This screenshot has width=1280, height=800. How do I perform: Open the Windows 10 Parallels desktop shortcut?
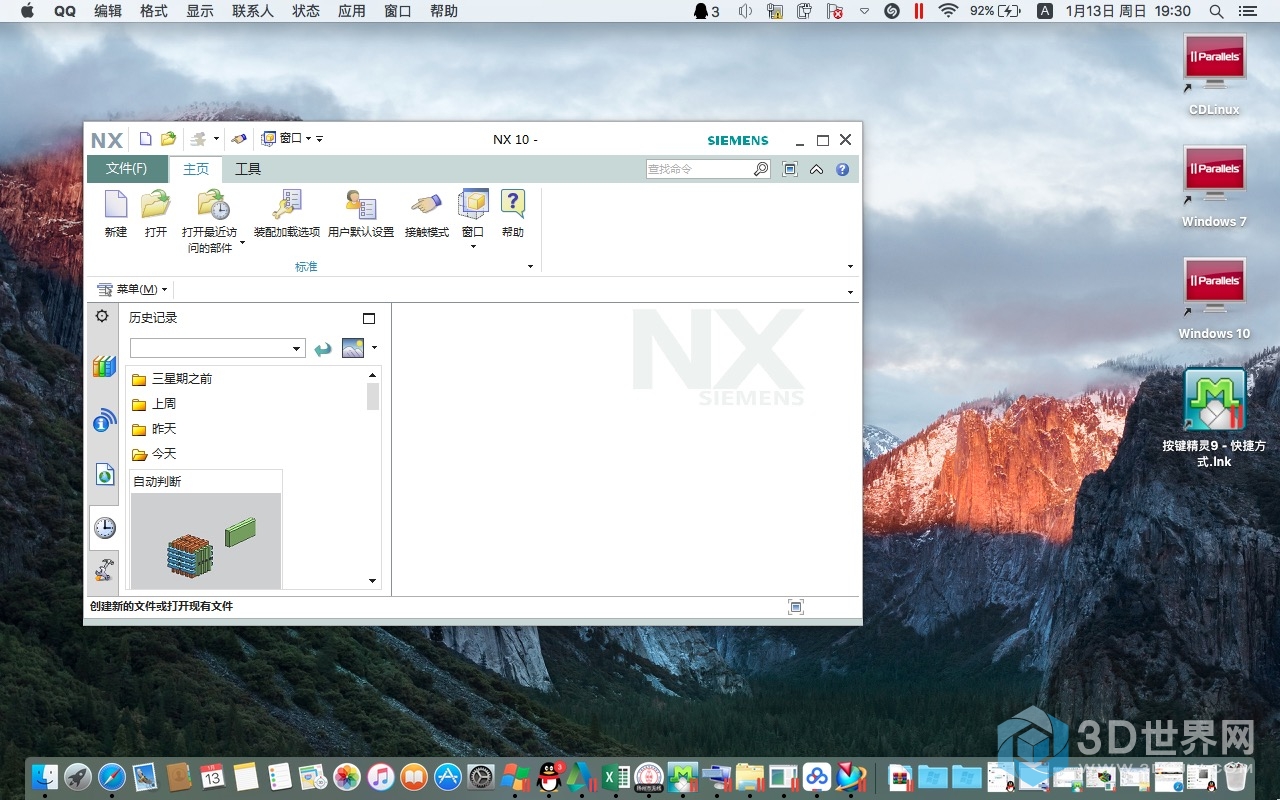tap(1214, 299)
